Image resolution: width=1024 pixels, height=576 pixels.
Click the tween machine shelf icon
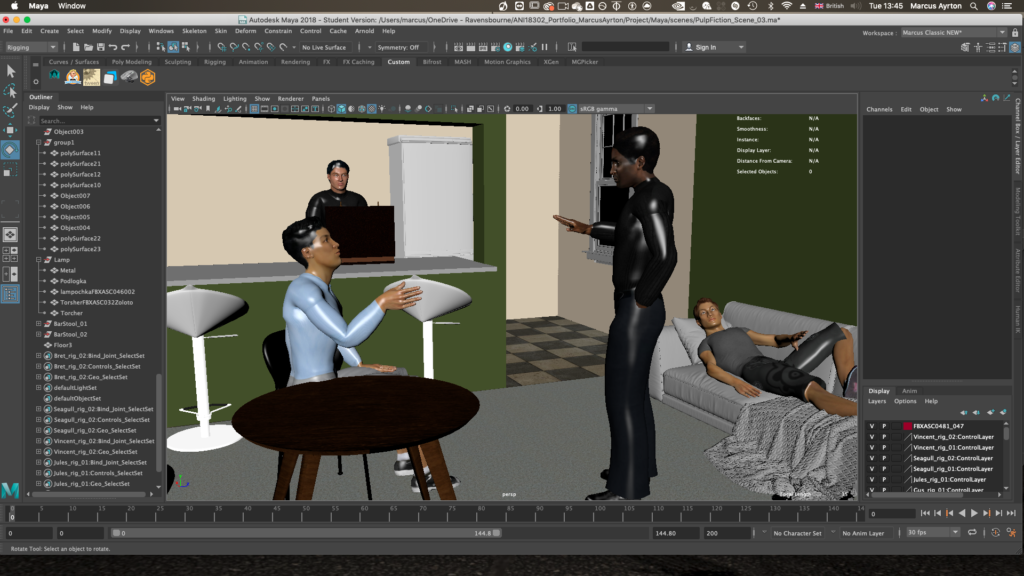91,77
